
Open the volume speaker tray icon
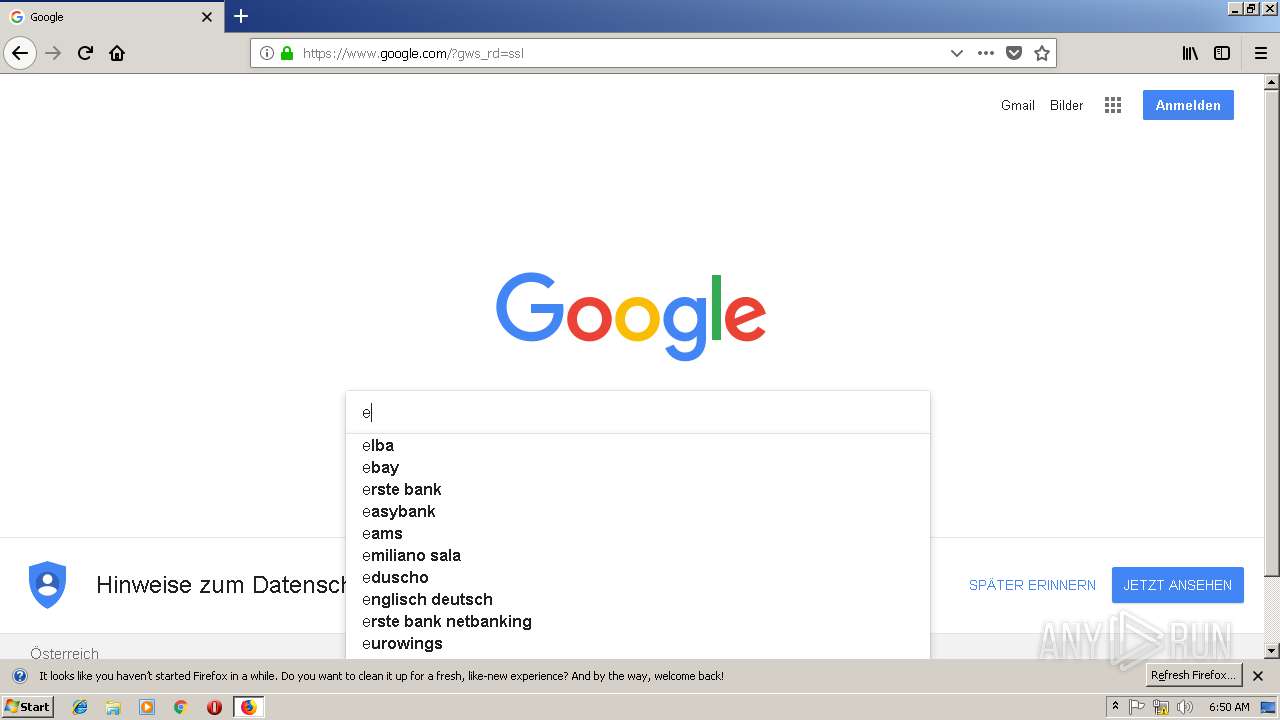tap(1185, 707)
